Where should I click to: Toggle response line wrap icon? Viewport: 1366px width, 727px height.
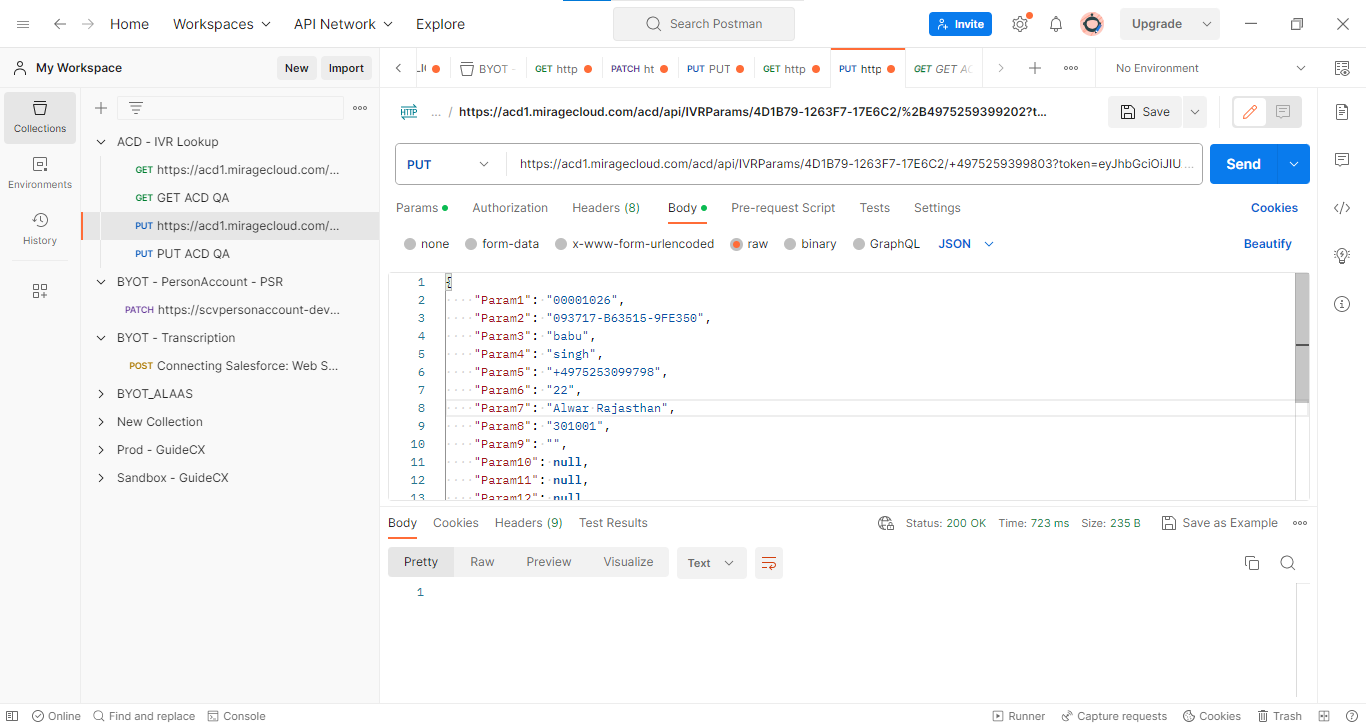click(x=769, y=563)
